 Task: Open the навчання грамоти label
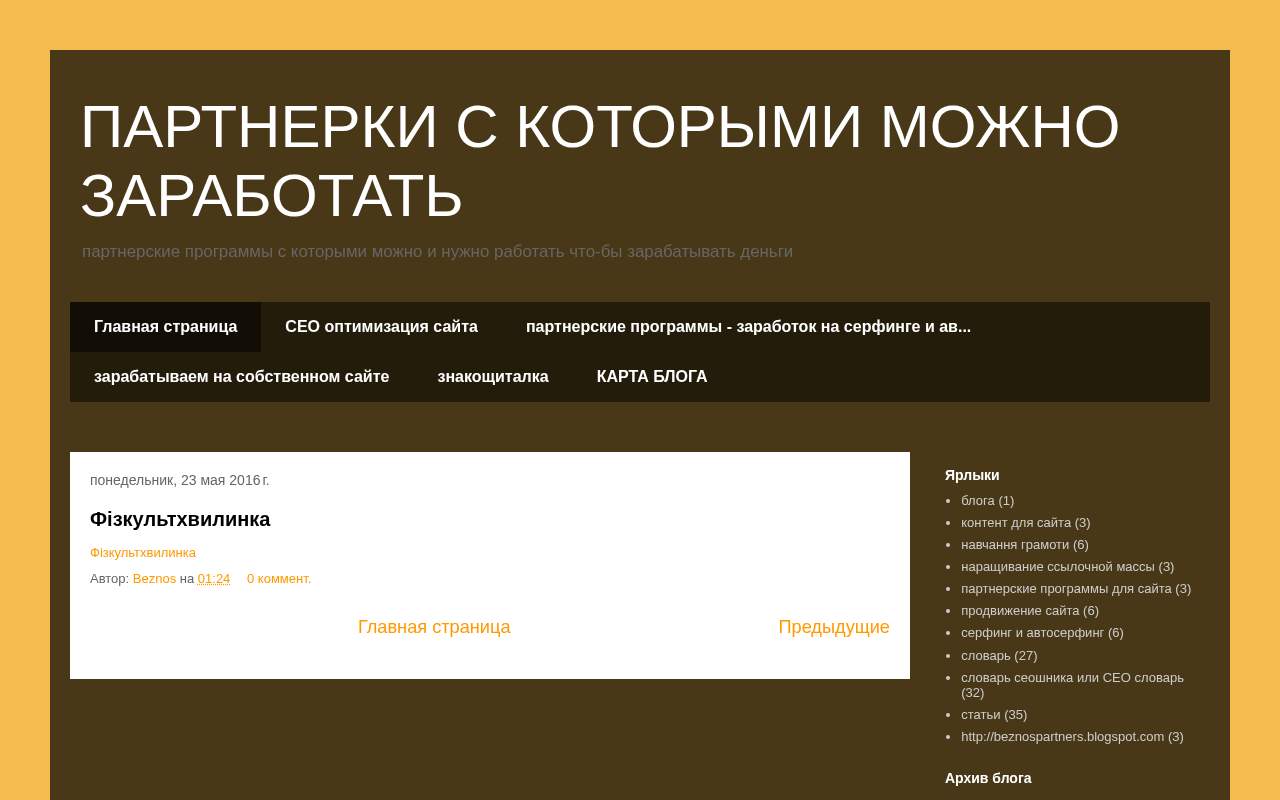coord(1015,545)
